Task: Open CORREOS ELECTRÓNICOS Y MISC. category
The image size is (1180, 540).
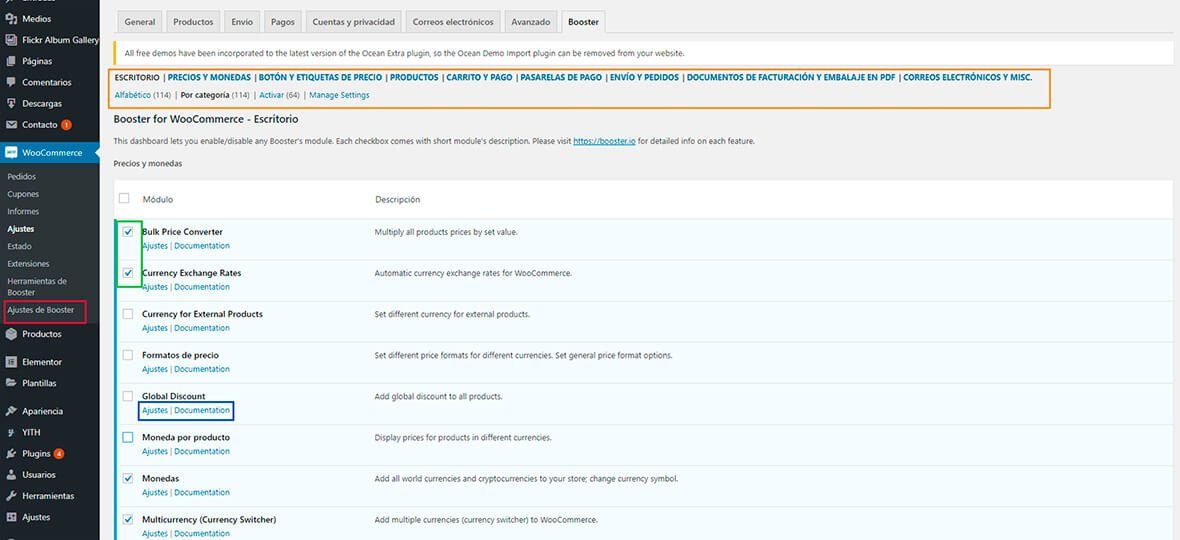Action: (x=968, y=77)
